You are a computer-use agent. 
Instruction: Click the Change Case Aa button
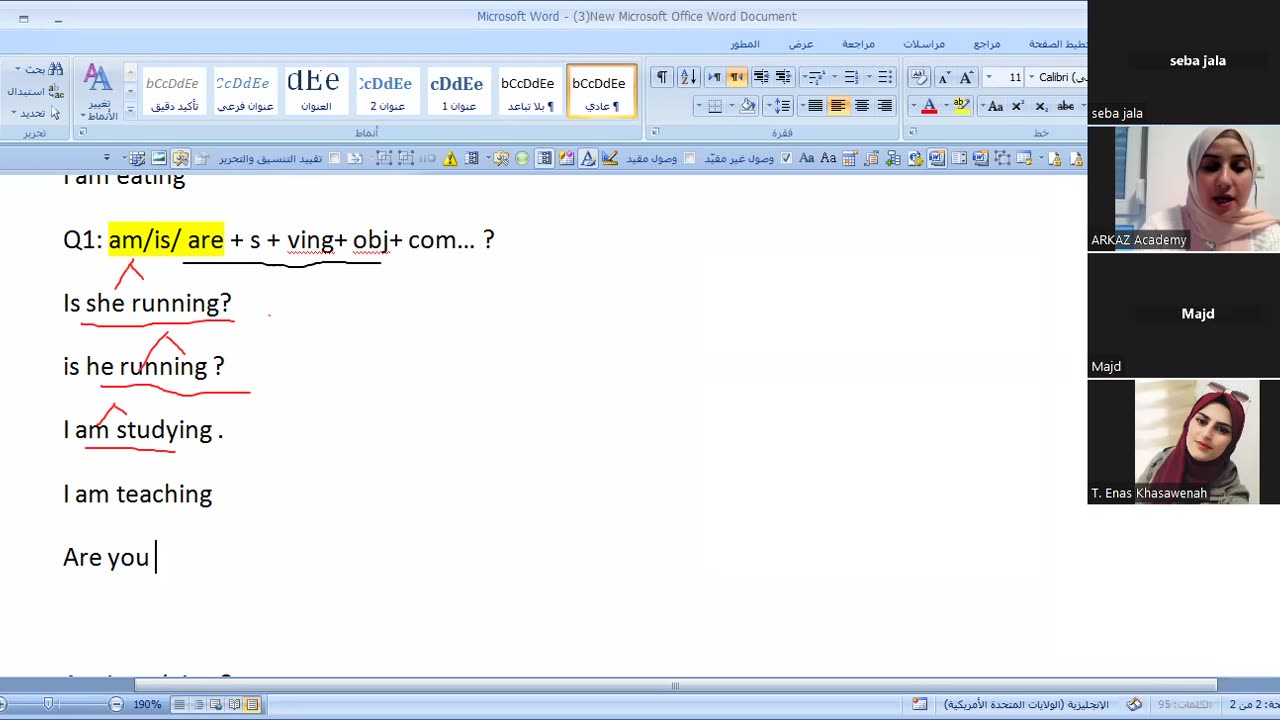[x=994, y=106]
